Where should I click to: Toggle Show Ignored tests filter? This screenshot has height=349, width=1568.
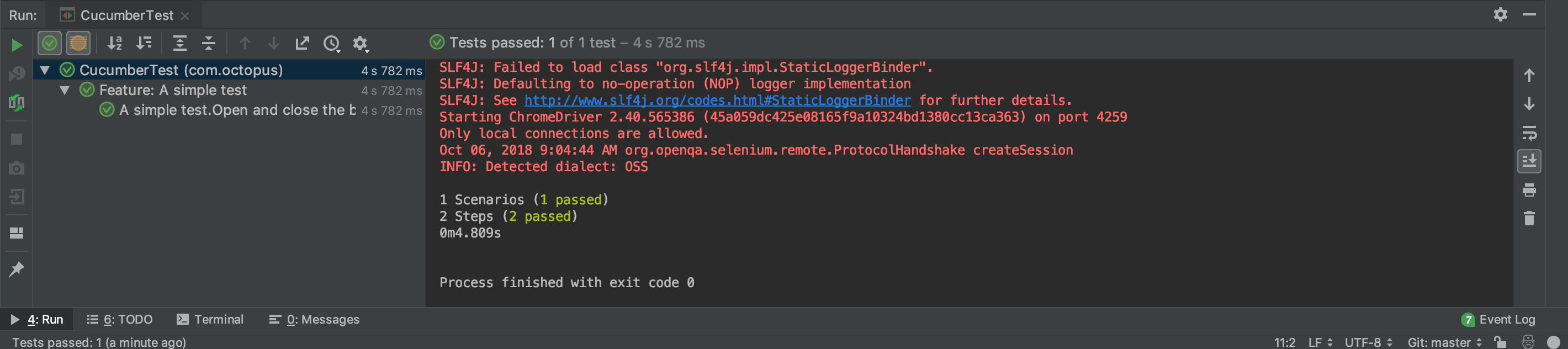coord(78,43)
